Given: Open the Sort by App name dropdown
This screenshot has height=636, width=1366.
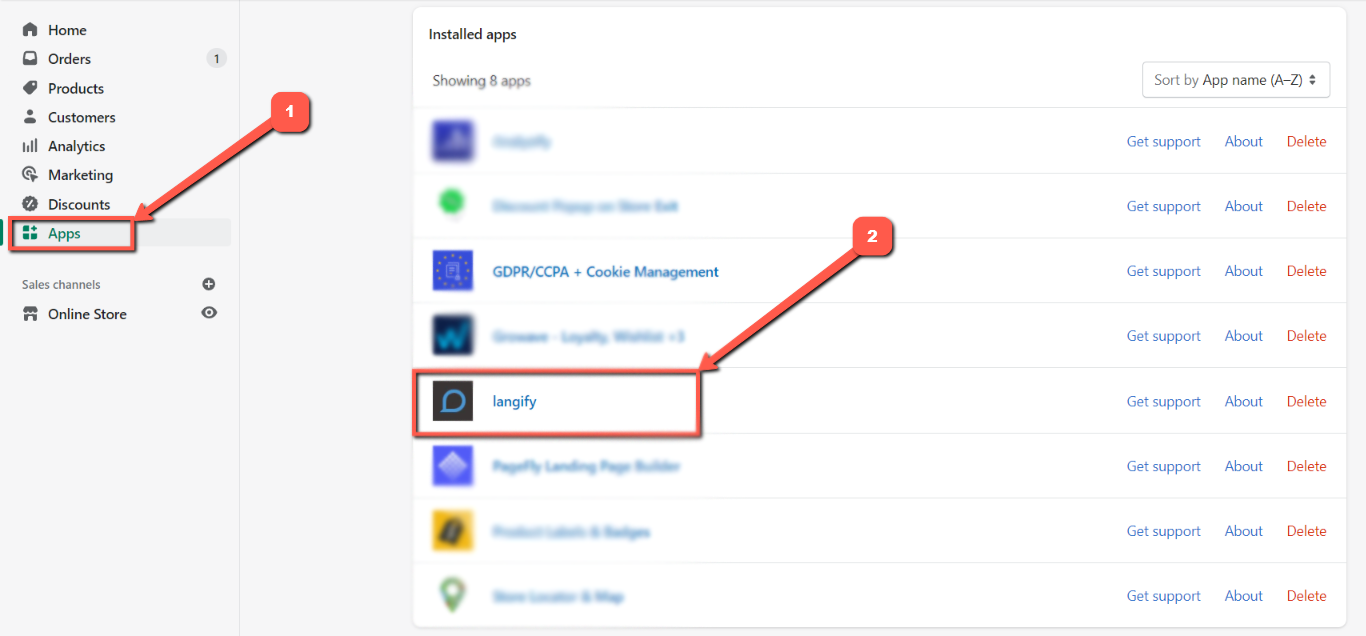Looking at the screenshot, I should tap(1236, 80).
